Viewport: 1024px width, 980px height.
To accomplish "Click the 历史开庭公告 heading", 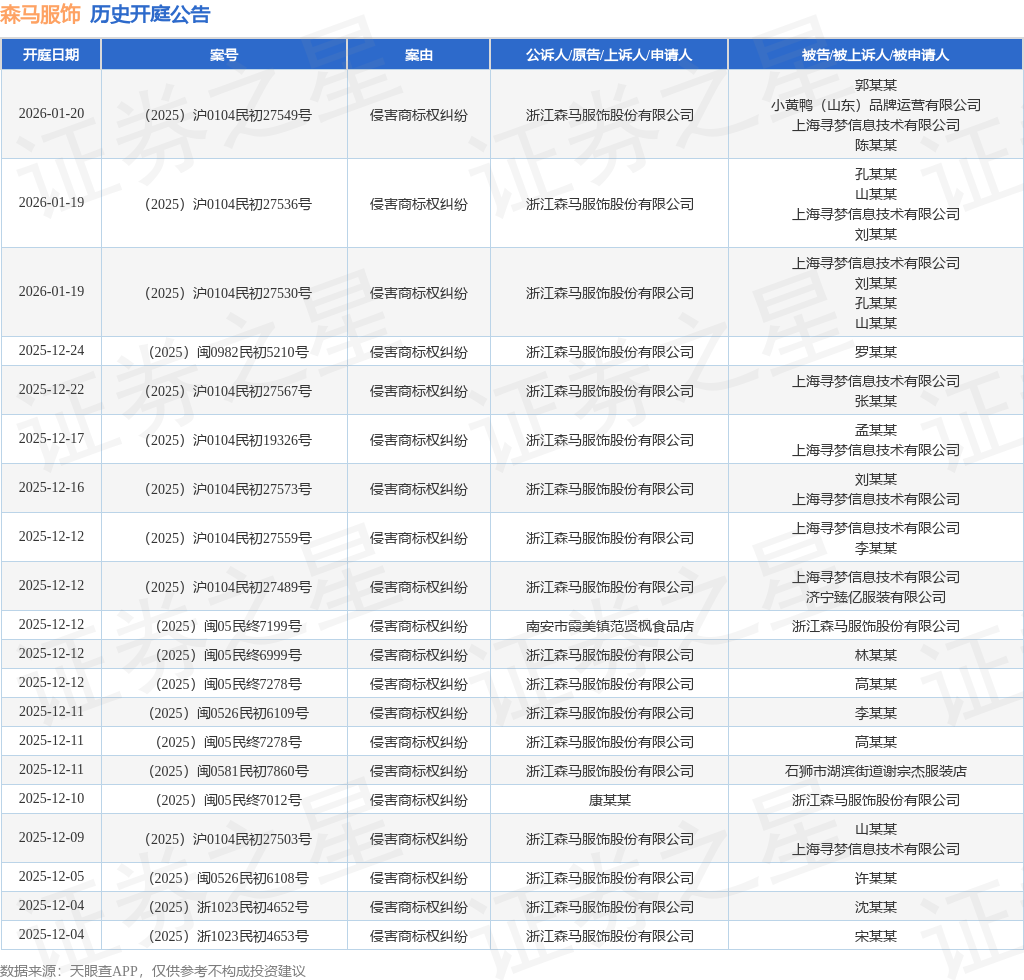I will (150, 14).
